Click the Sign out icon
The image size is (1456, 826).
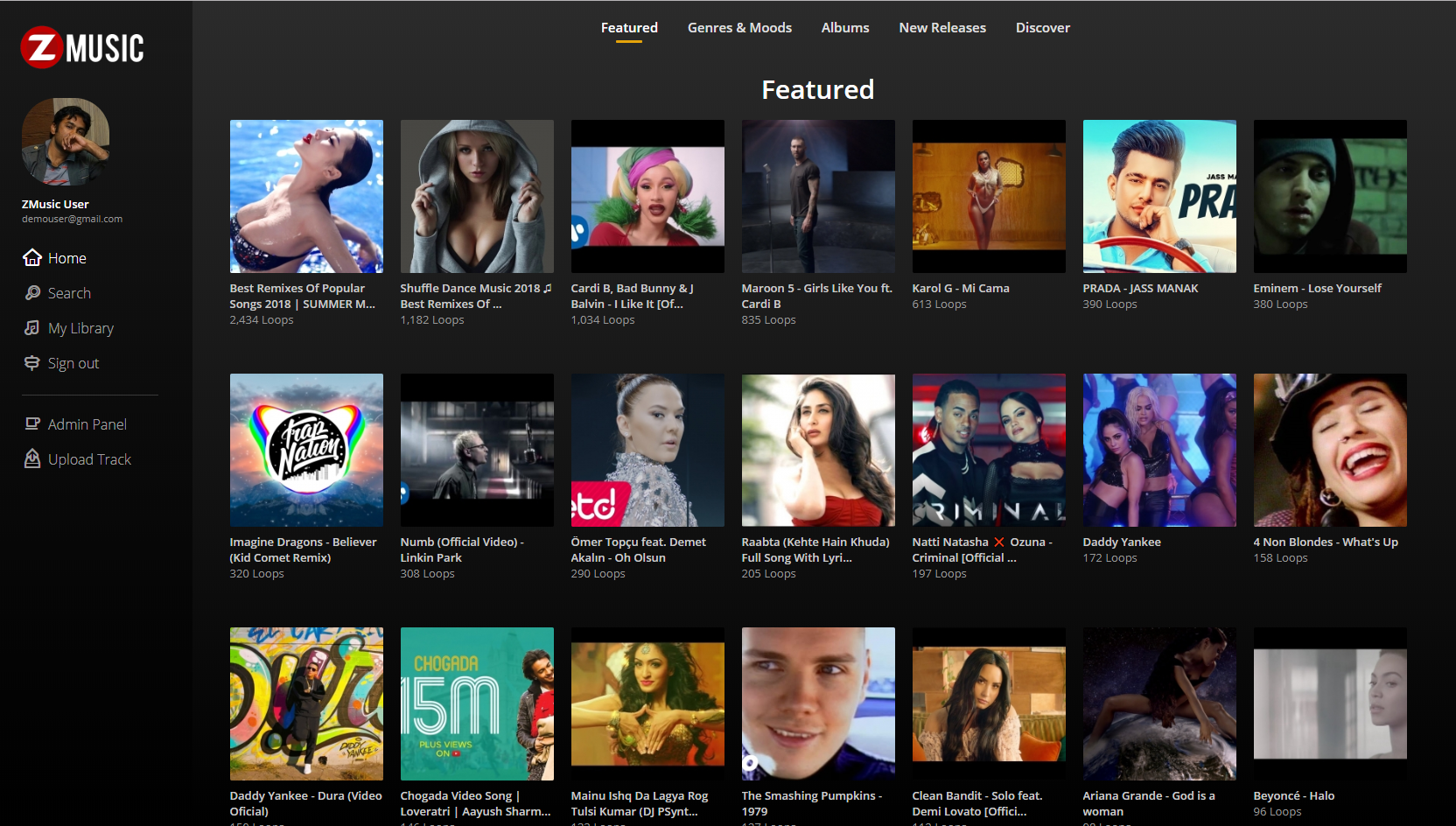[x=32, y=362]
